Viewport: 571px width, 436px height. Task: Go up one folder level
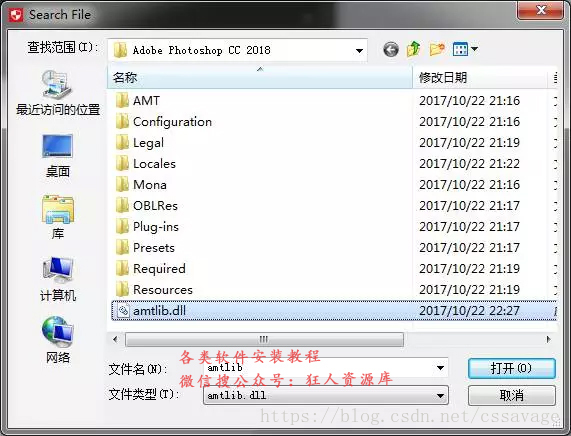[414, 49]
